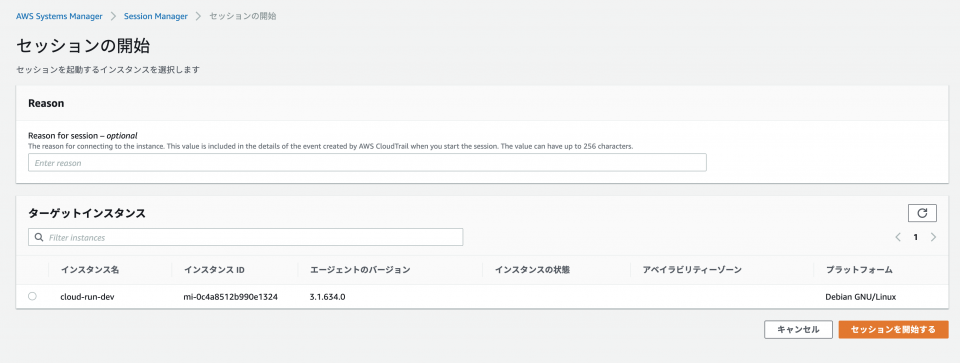Sort by アベイラビリティーゾーン column header

(692, 270)
